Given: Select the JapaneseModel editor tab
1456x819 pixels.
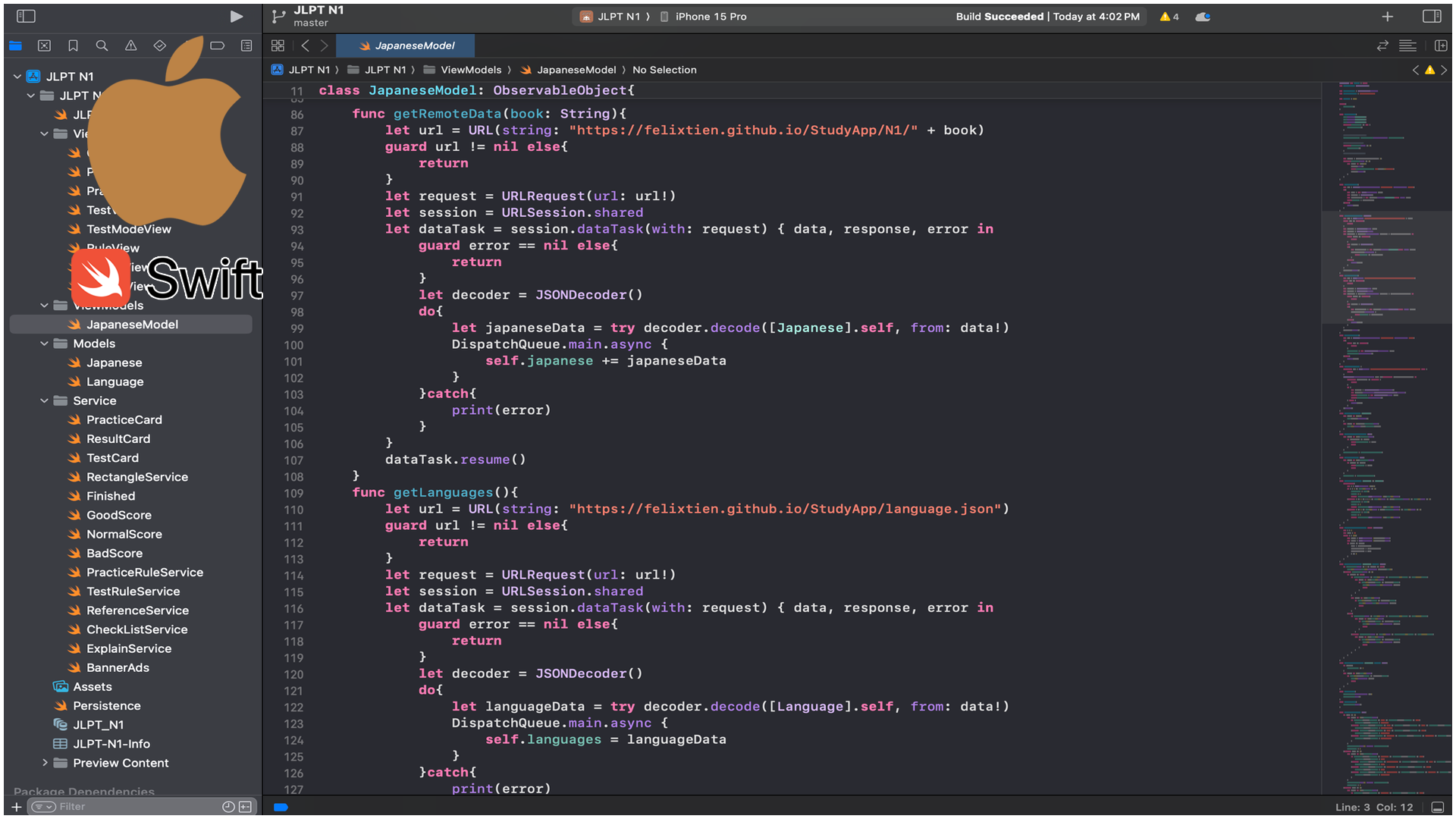Looking at the screenshot, I should [406, 45].
